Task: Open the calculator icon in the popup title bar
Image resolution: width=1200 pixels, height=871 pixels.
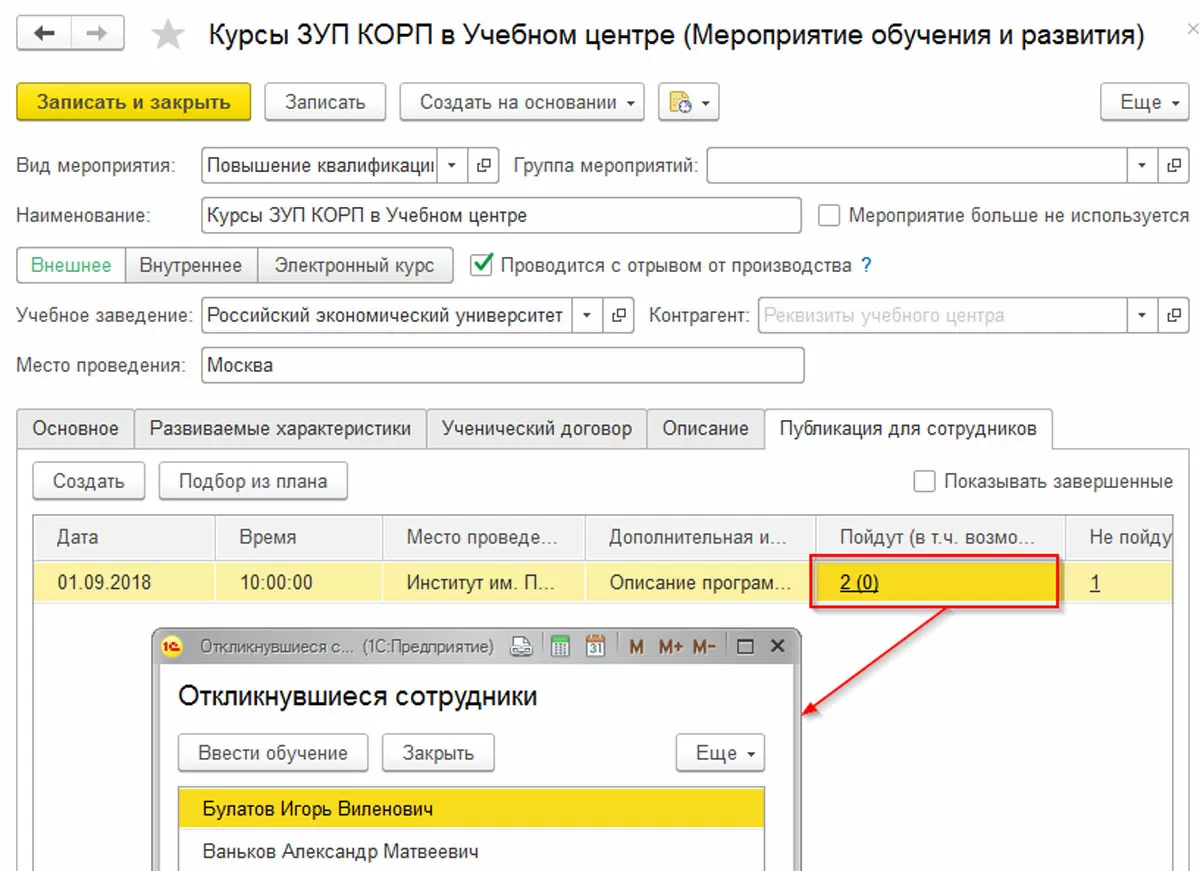Action: point(560,647)
